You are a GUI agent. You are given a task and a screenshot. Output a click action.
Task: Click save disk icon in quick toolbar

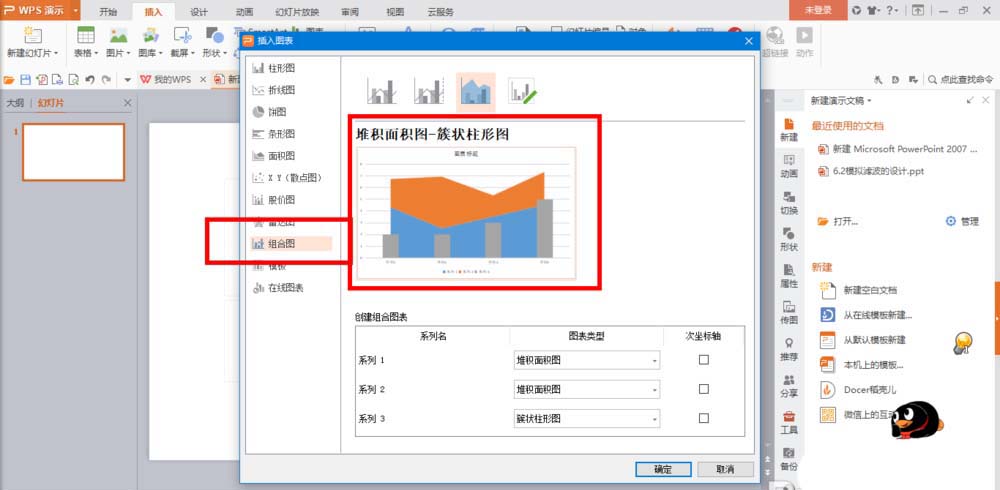point(26,80)
